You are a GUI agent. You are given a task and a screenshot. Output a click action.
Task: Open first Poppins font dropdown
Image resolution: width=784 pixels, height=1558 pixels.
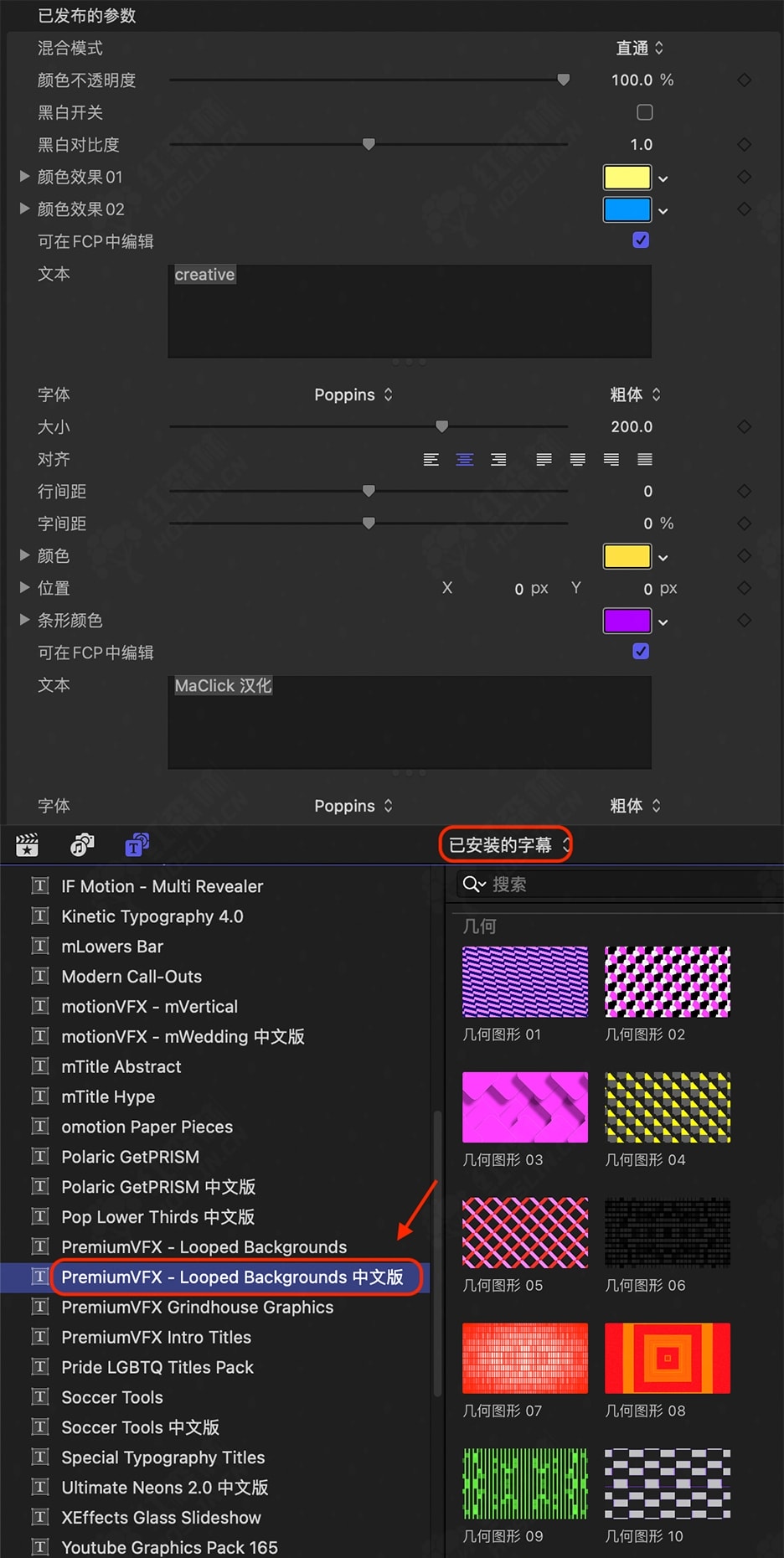(x=353, y=395)
